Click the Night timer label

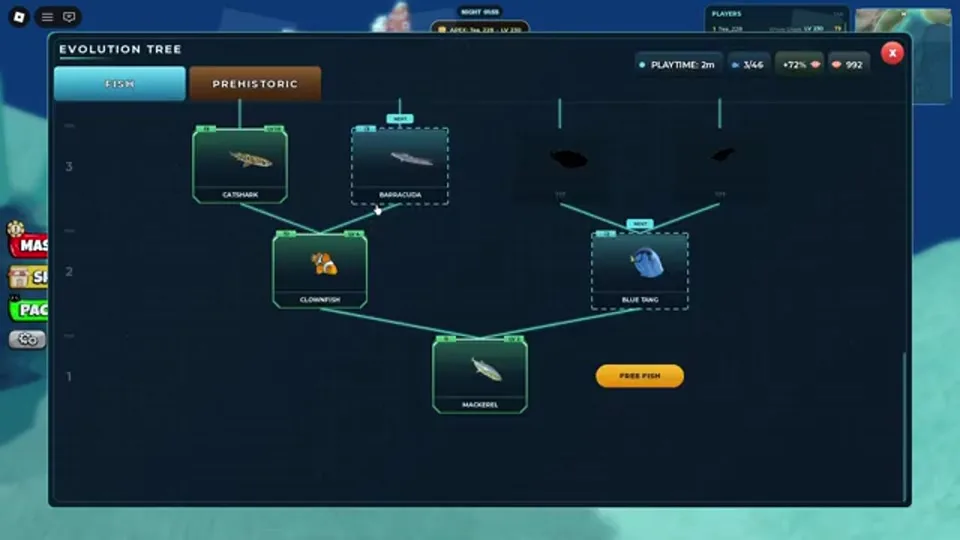click(480, 12)
